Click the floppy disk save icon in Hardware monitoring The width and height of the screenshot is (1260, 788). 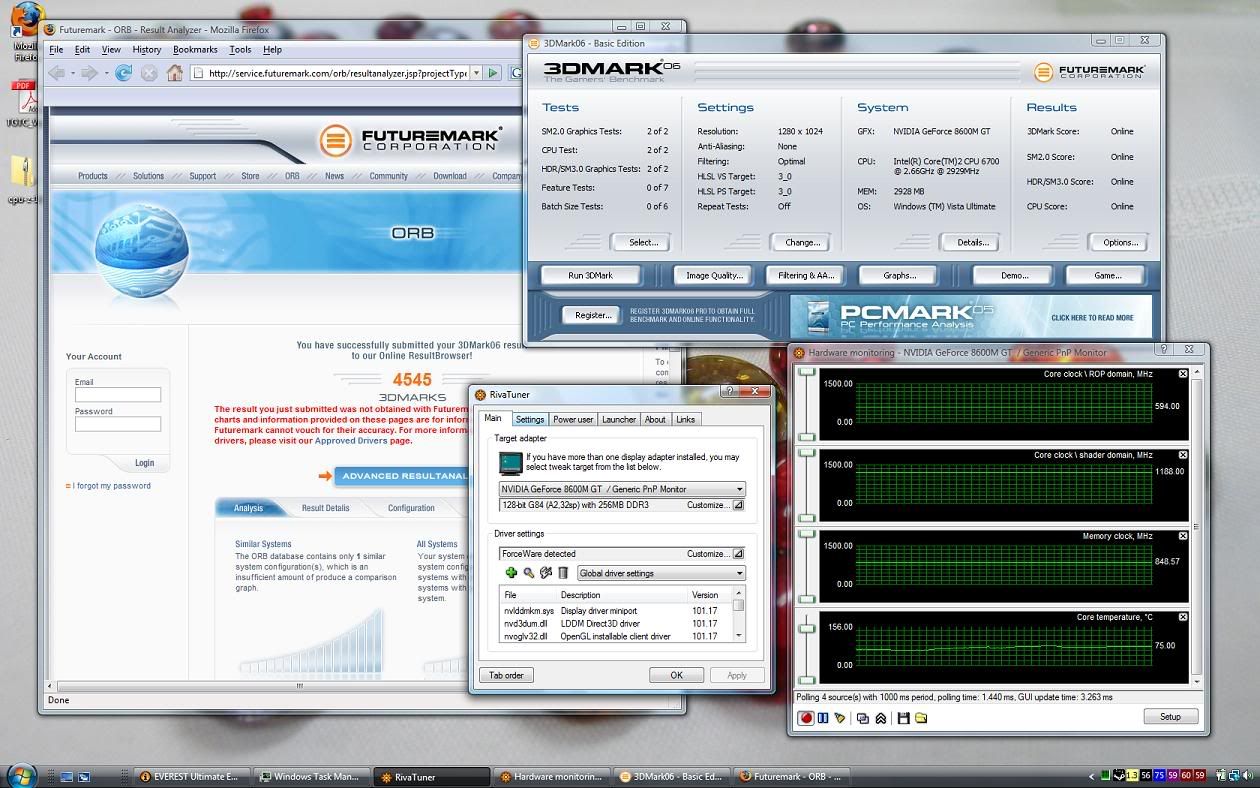[904, 717]
